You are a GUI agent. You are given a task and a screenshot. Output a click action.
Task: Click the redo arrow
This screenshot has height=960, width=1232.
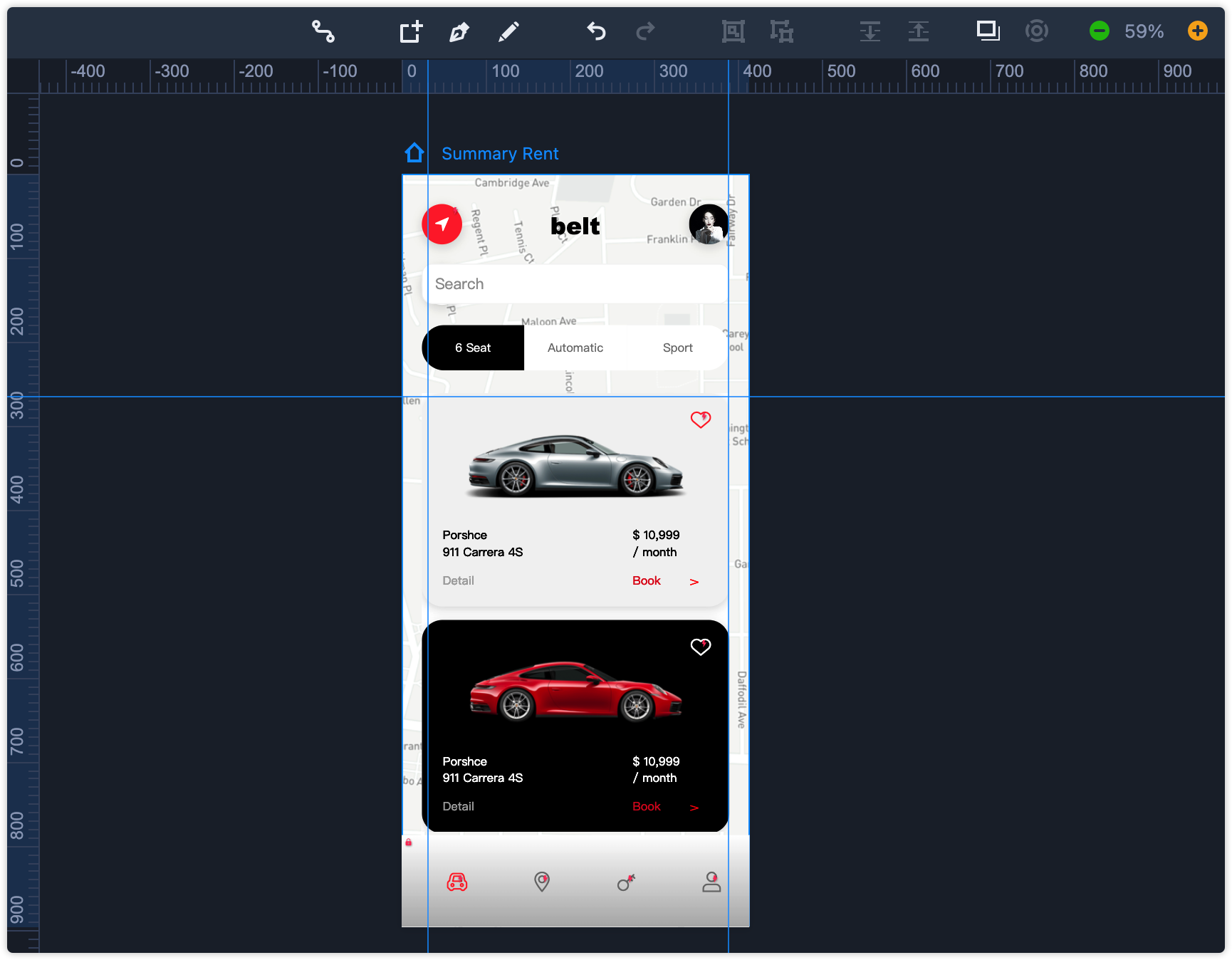[x=645, y=31]
